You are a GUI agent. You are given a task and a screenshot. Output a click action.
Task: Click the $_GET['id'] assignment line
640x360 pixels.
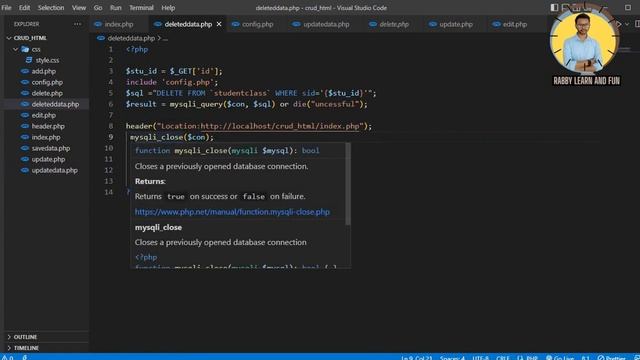(x=174, y=71)
